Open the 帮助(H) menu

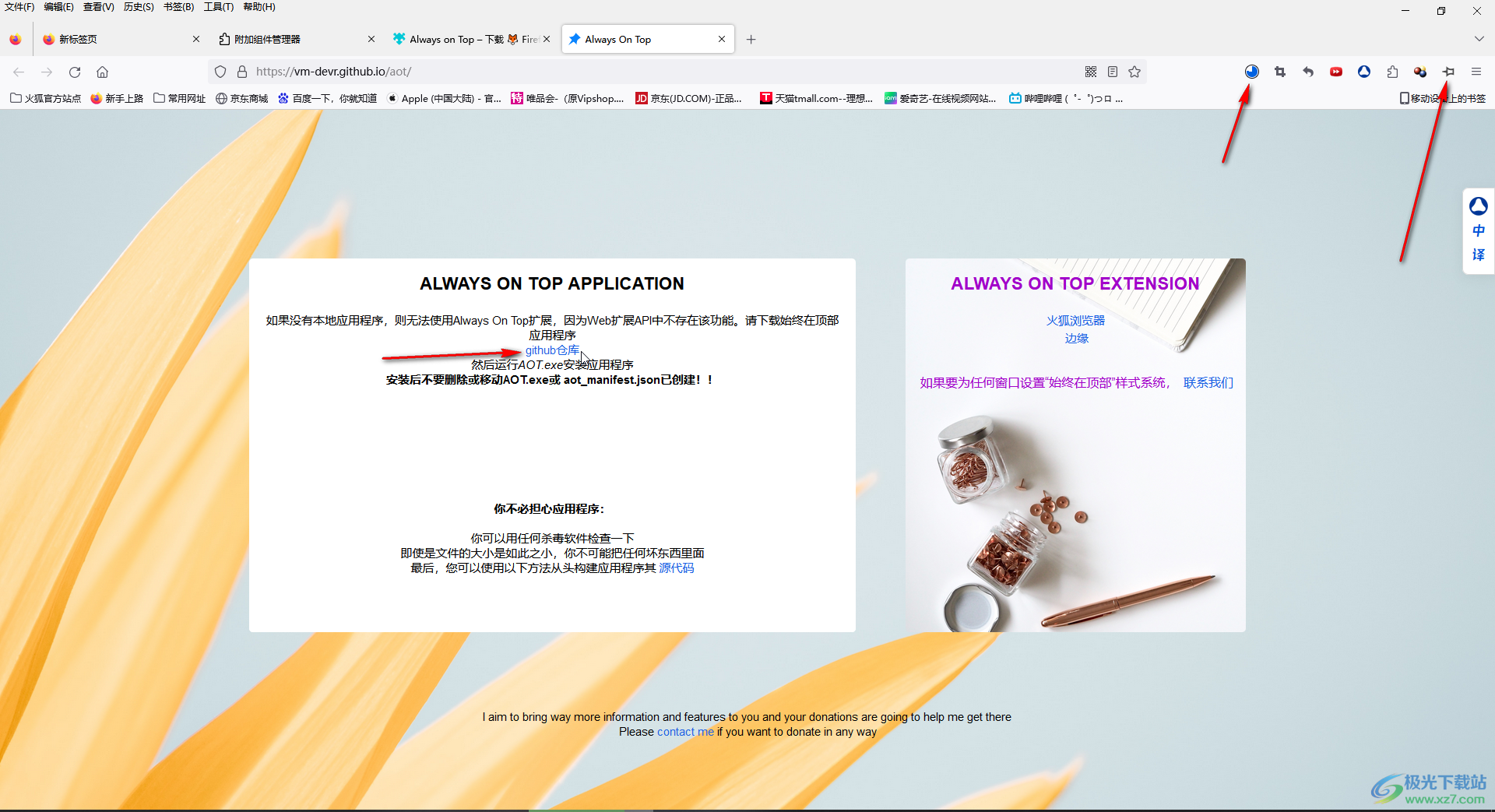pyautogui.click(x=259, y=7)
